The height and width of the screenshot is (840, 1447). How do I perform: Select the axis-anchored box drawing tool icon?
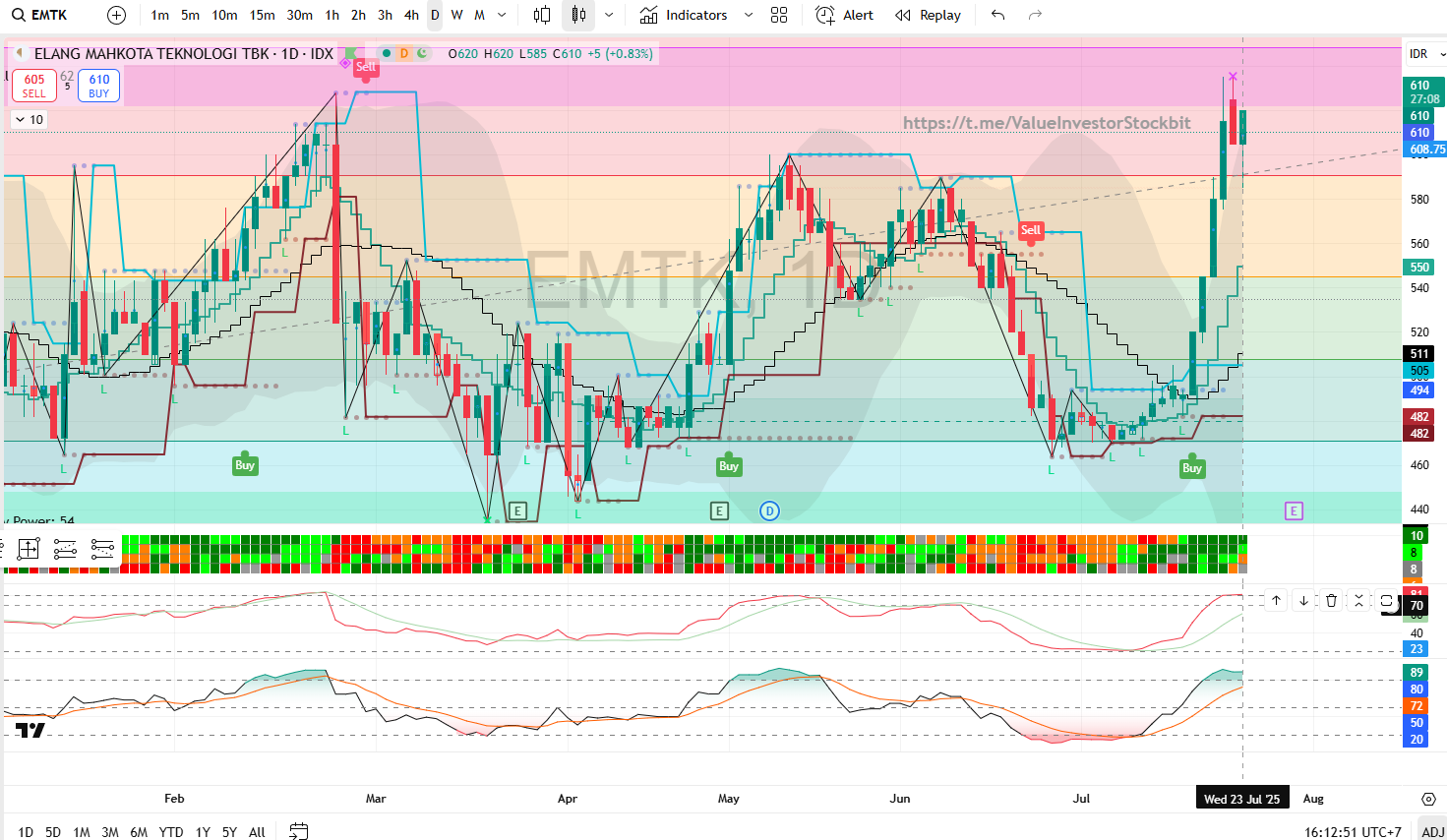(x=28, y=549)
